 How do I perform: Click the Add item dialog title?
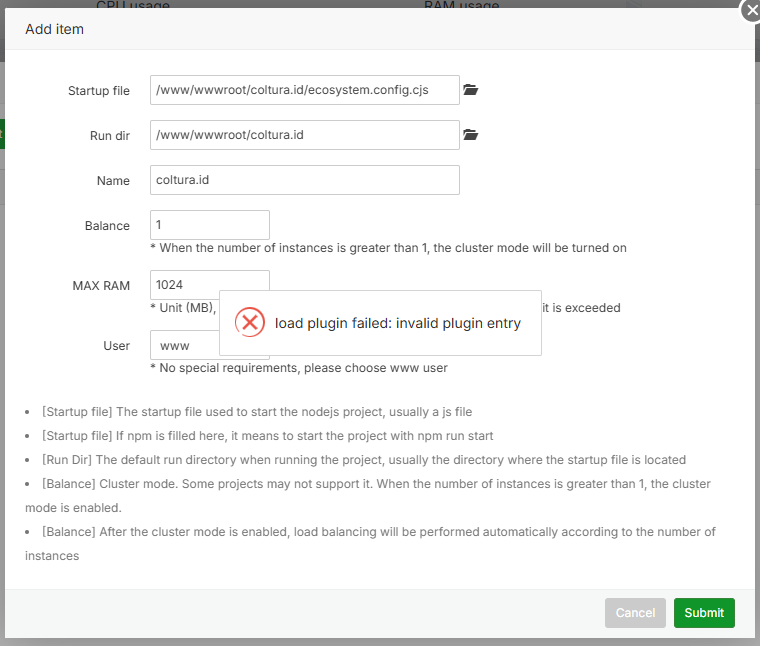point(54,29)
